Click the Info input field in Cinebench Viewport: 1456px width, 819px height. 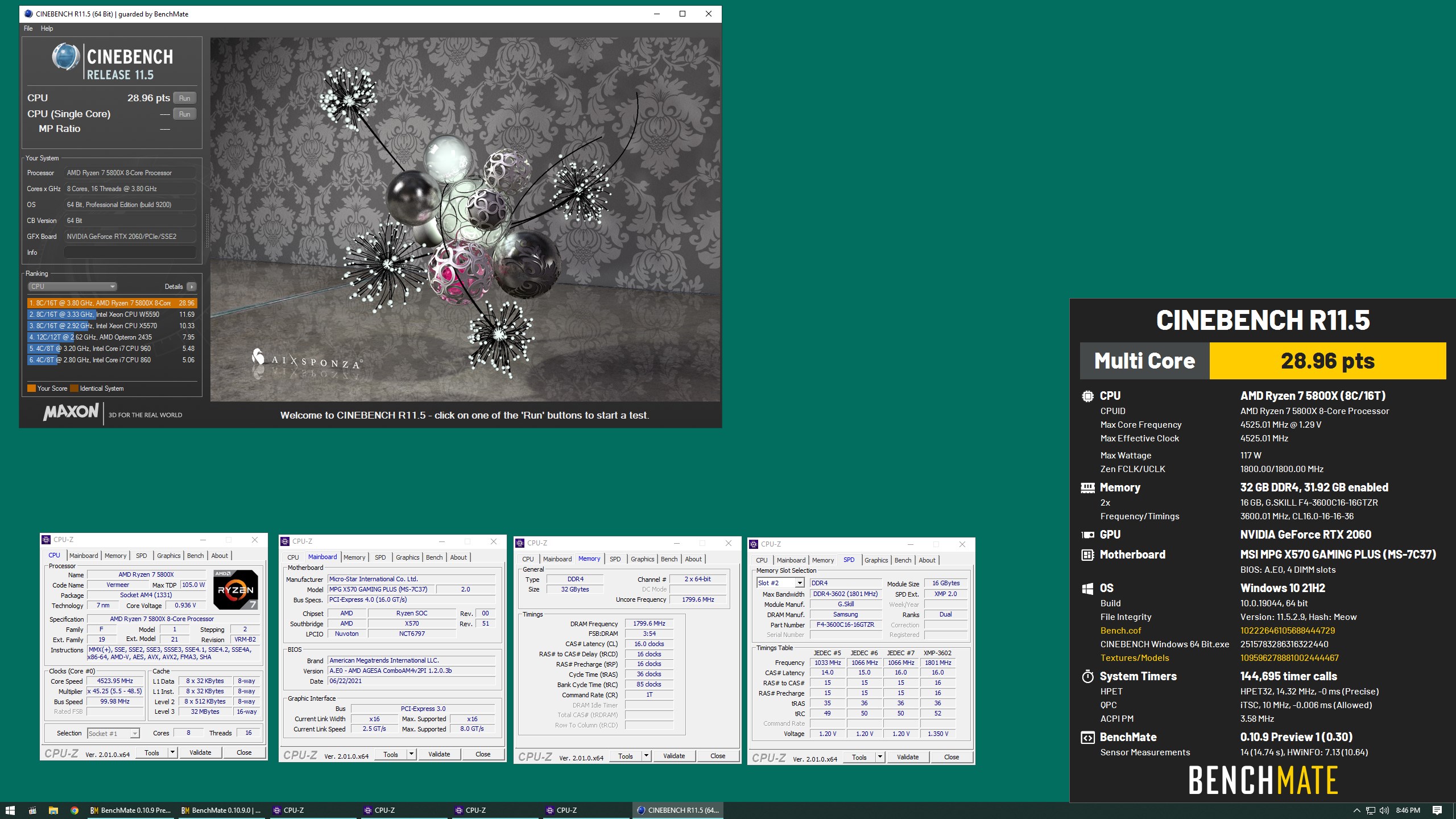tap(130, 253)
